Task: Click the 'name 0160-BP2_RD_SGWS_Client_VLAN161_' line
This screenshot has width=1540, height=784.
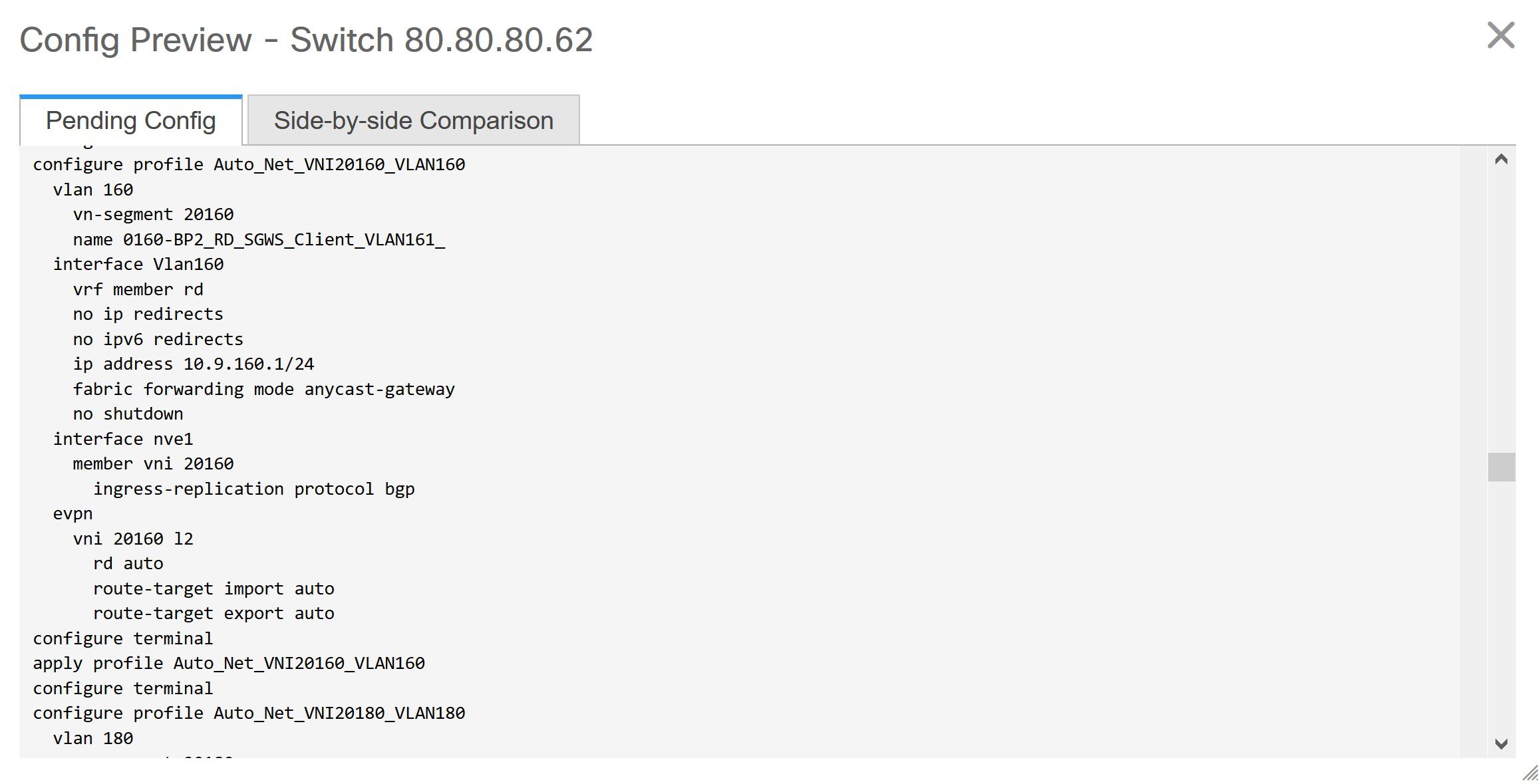Action: [259, 239]
